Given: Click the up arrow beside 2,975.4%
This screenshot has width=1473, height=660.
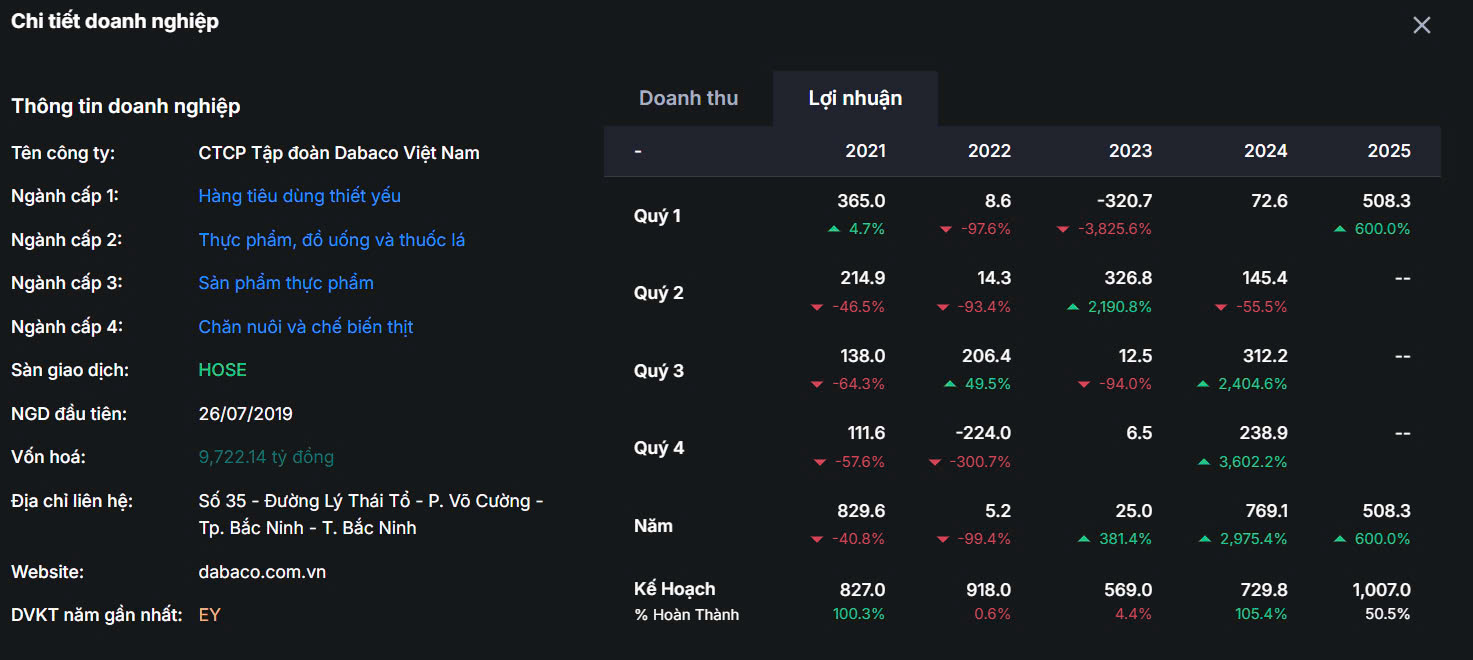Looking at the screenshot, I should pos(1203,539).
